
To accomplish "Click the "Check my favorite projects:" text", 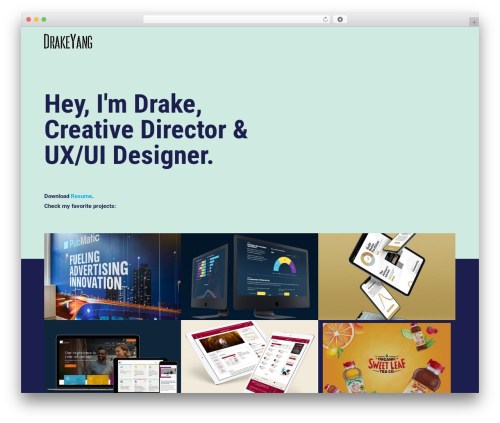I will pyautogui.click(x=80, y=206).
